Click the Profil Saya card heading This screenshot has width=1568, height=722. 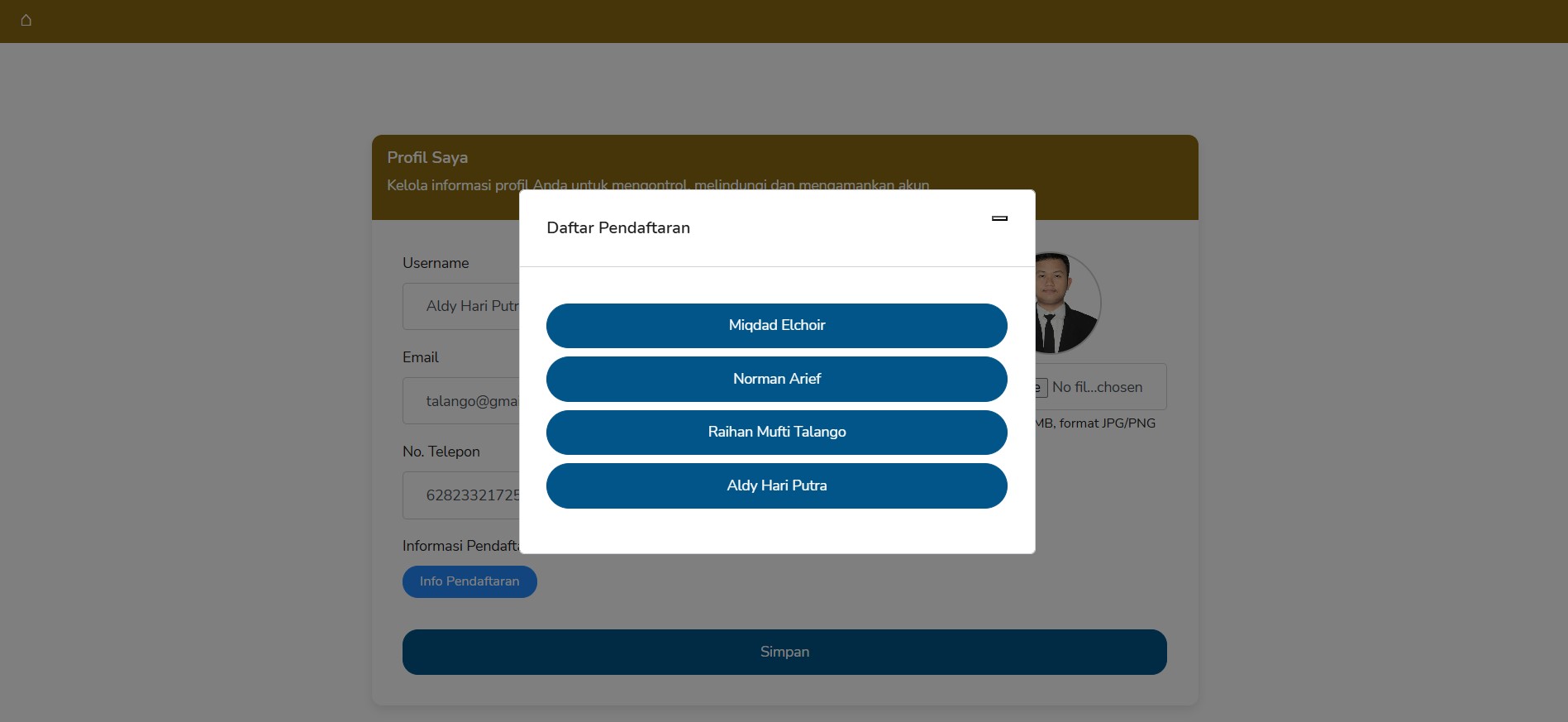pos(427,157)
